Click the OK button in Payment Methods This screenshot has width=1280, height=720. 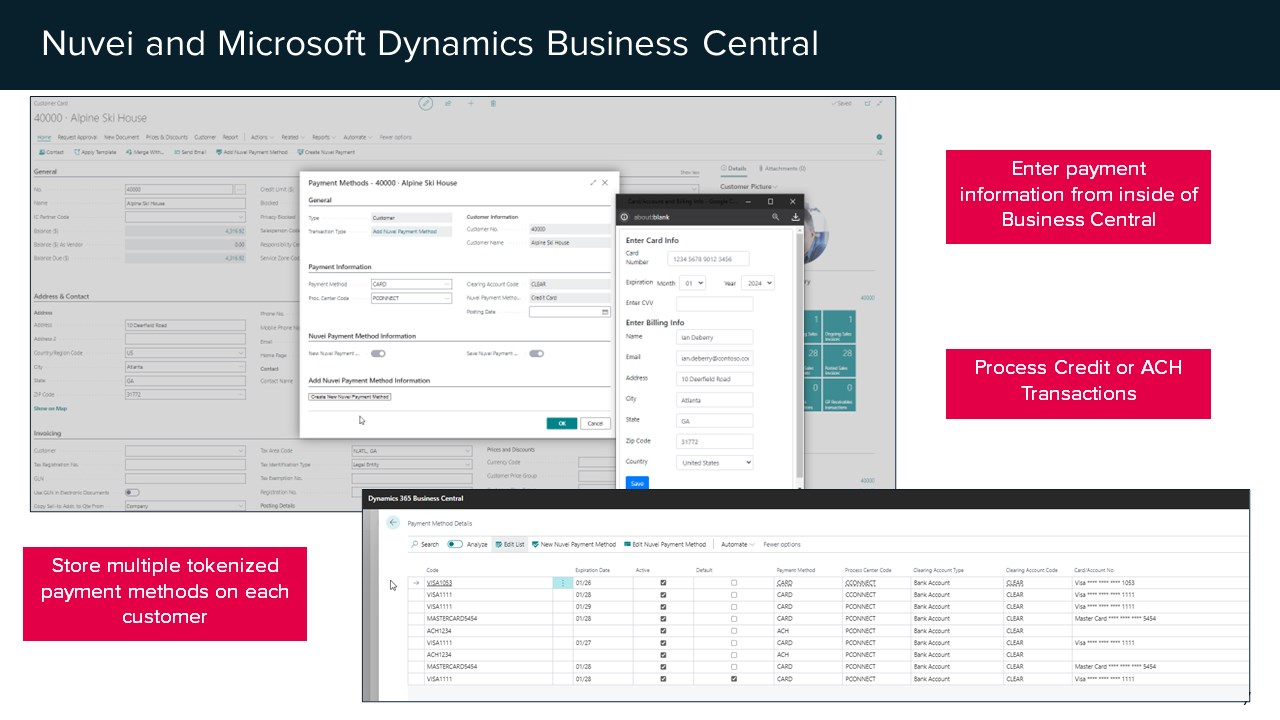[561, 423]
